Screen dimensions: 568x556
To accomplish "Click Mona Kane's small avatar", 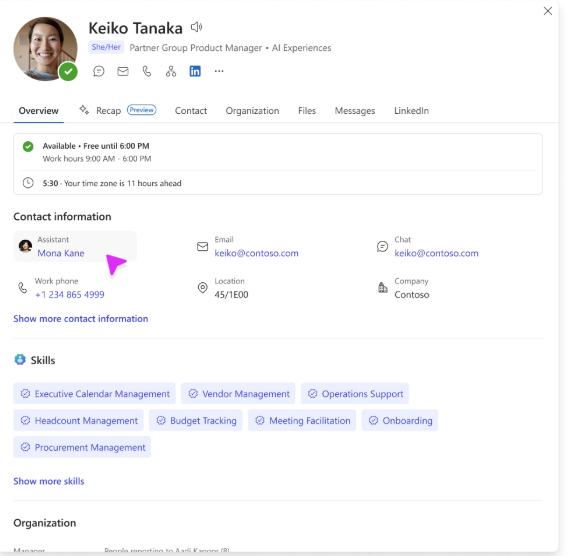I will (x=25, y=246).
